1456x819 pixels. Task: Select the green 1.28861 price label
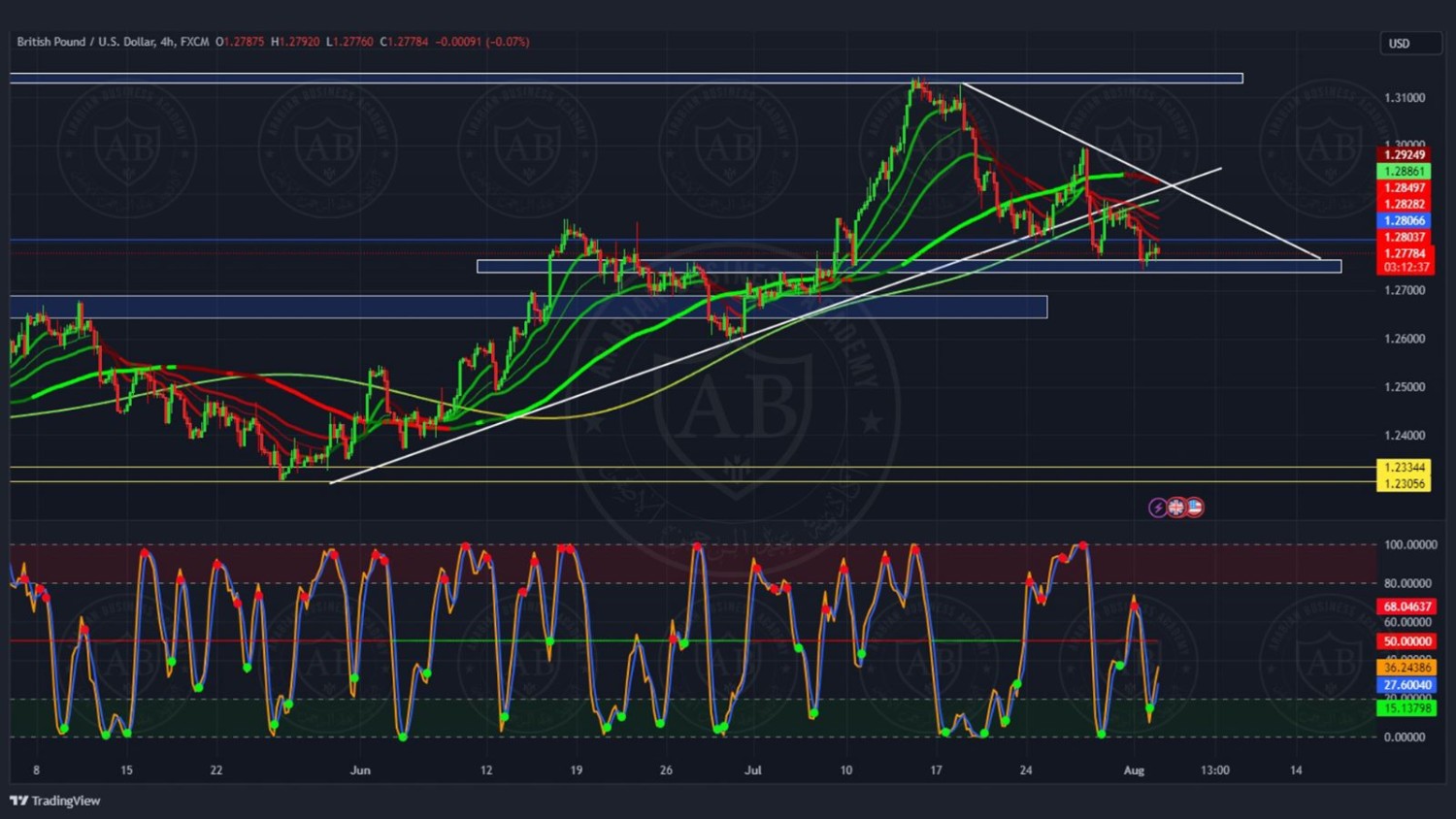pyautogui.click(x=1404, y=172)
